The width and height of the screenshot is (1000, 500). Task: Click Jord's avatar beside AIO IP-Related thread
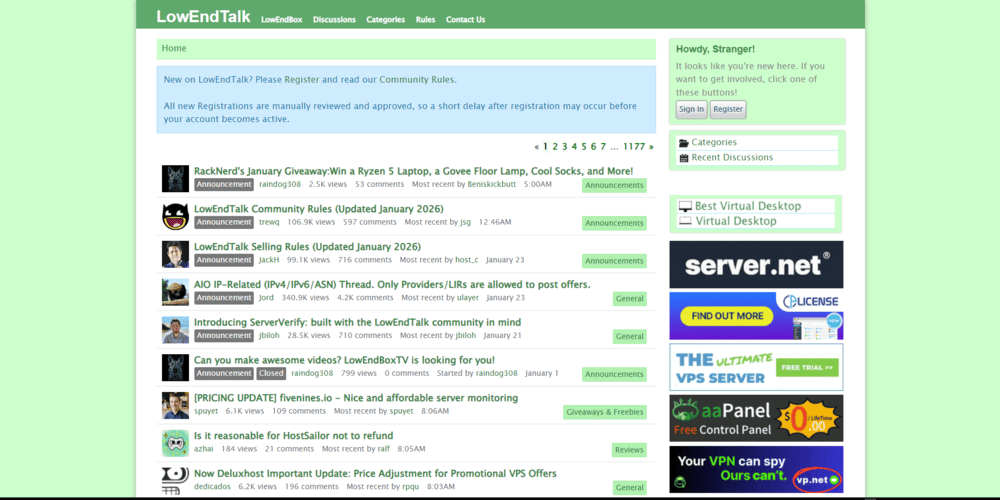point(175,291)
